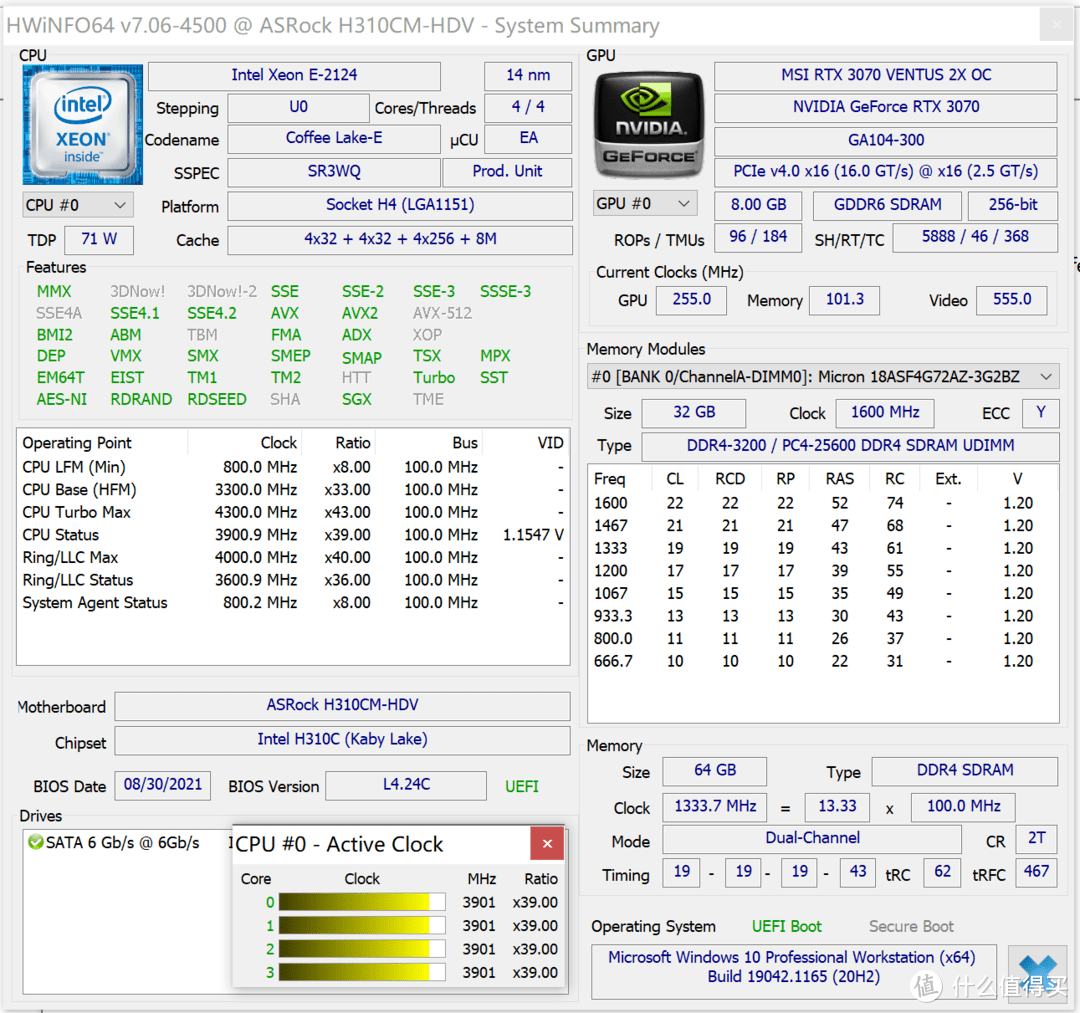Screen dimensions: 1080x1013
Task: Click the MSI RTX 3070 VENTUS 2X OC field
Action: pyautogui.click(x=886, y=75)
